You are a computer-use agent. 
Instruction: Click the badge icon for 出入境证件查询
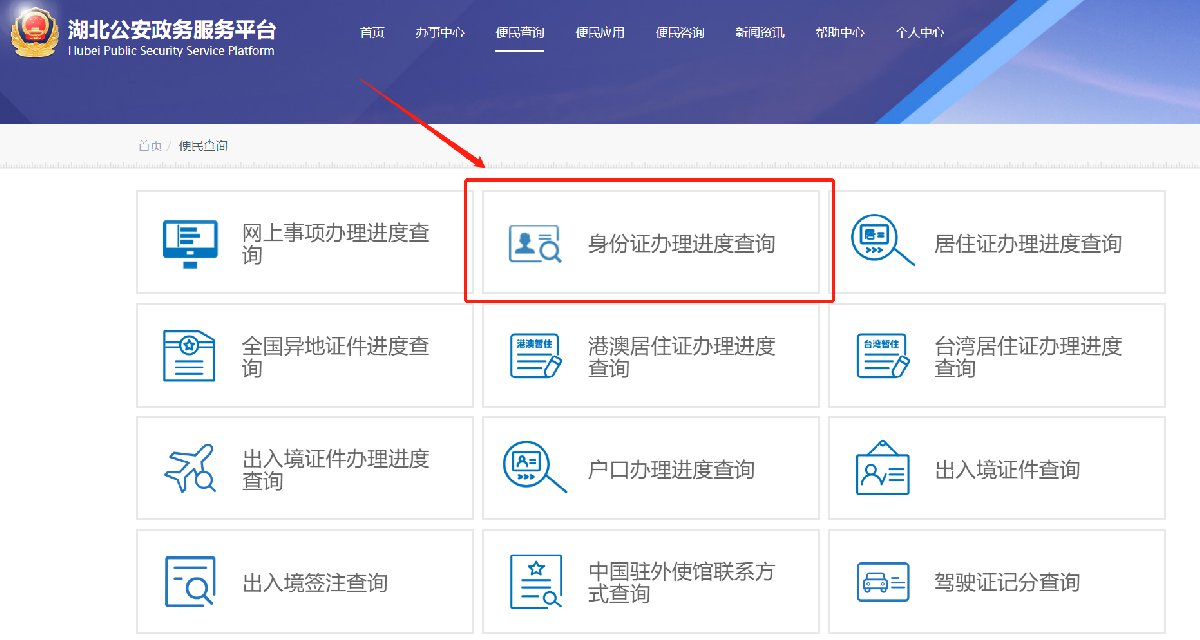coord(882,468)
